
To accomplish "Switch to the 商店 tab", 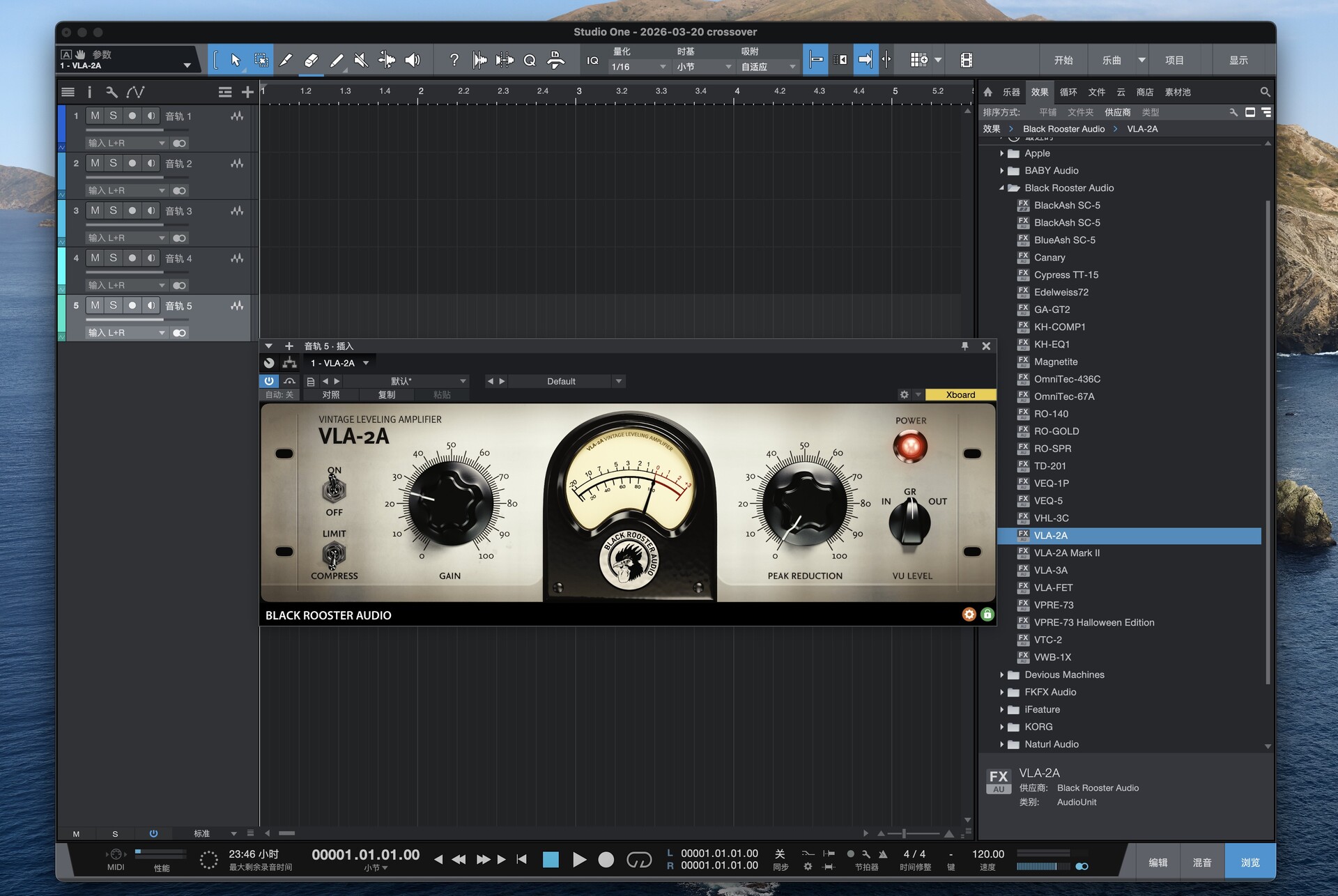I will click(1144, 91).
